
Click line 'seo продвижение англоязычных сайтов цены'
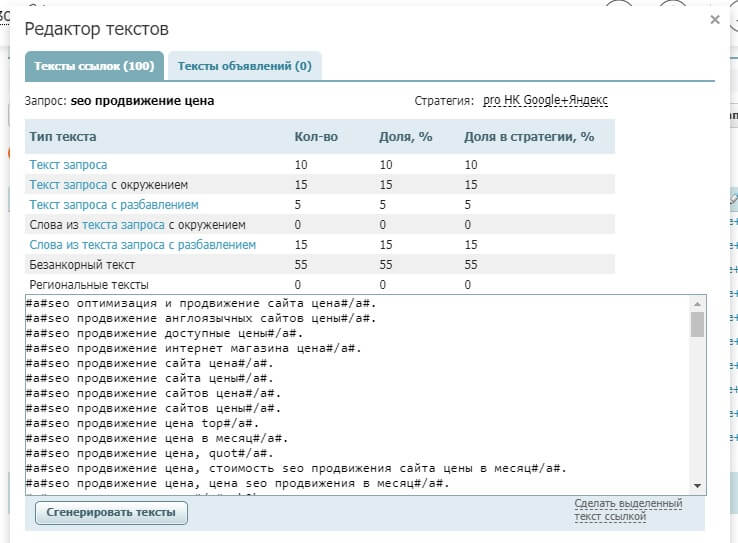201,319
